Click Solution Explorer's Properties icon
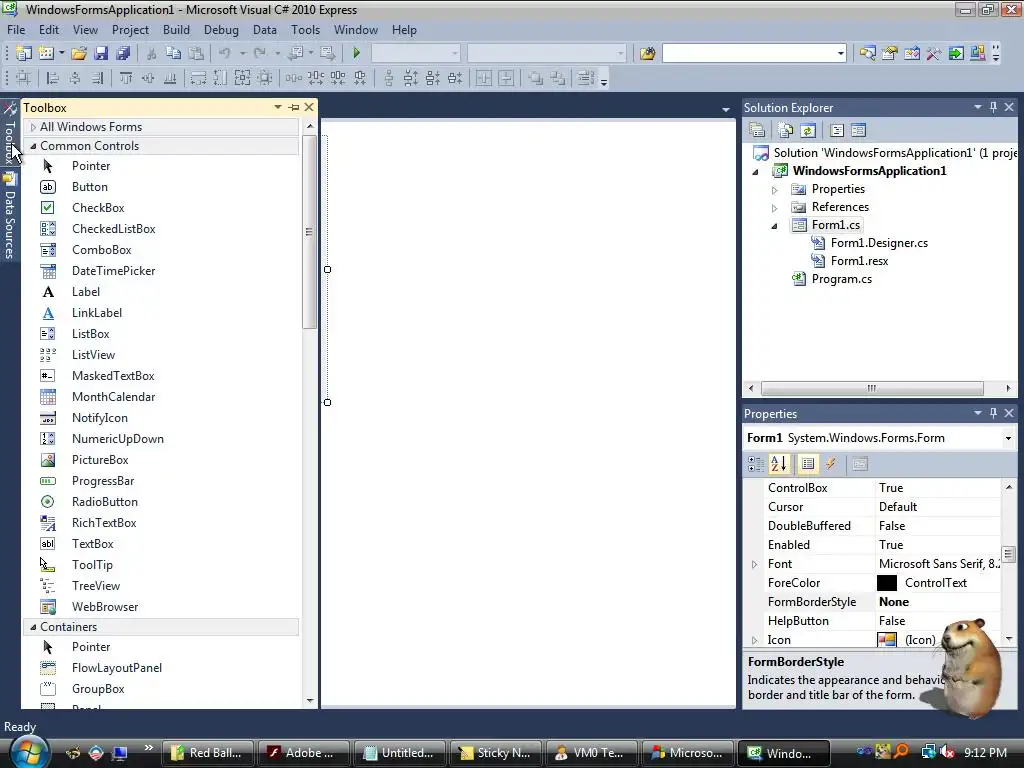Viewport: 1024px width, 768px height. click(757, 131)
